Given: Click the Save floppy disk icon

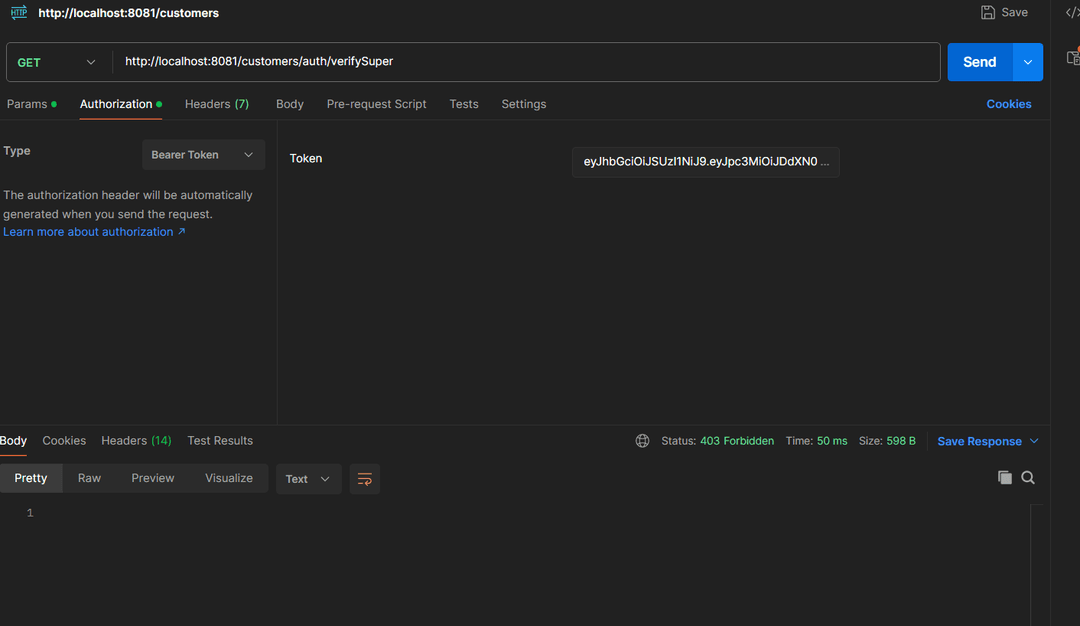Looking at the screenshot, I should pyautogui.click(x=988, y=13).
